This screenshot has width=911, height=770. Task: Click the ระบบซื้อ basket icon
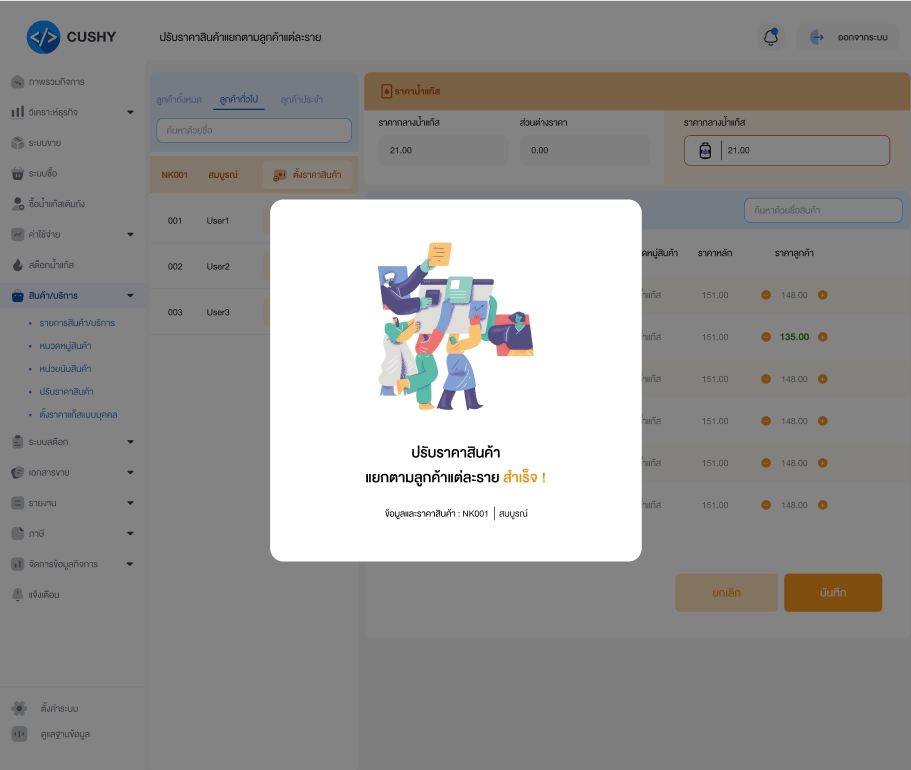(x=18, y=173)
